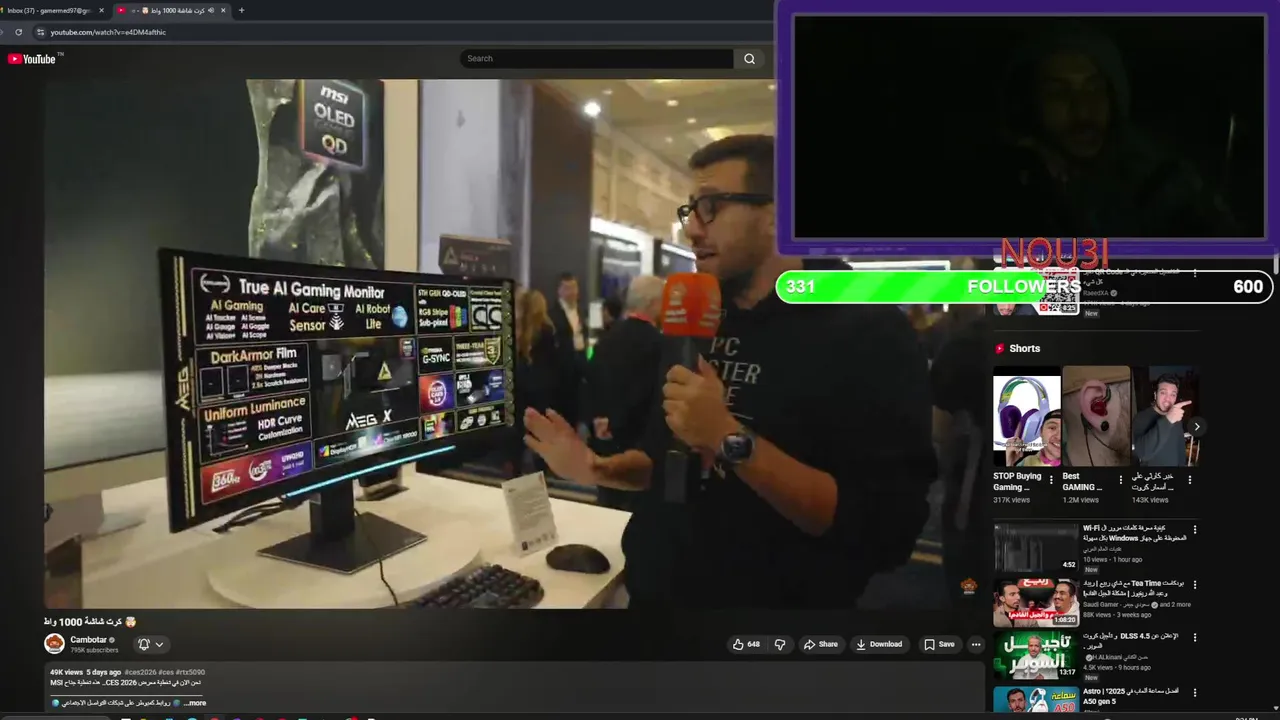
Task: Open options for the Wi-Fi Windows video
Action: click(x=1194, y=530)
